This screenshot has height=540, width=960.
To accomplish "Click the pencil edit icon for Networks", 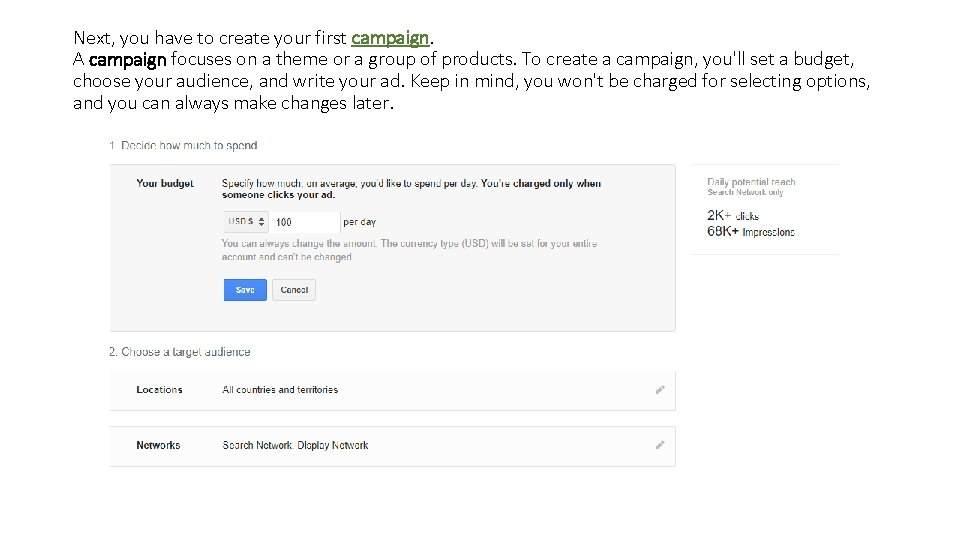I will click(660, 445).
